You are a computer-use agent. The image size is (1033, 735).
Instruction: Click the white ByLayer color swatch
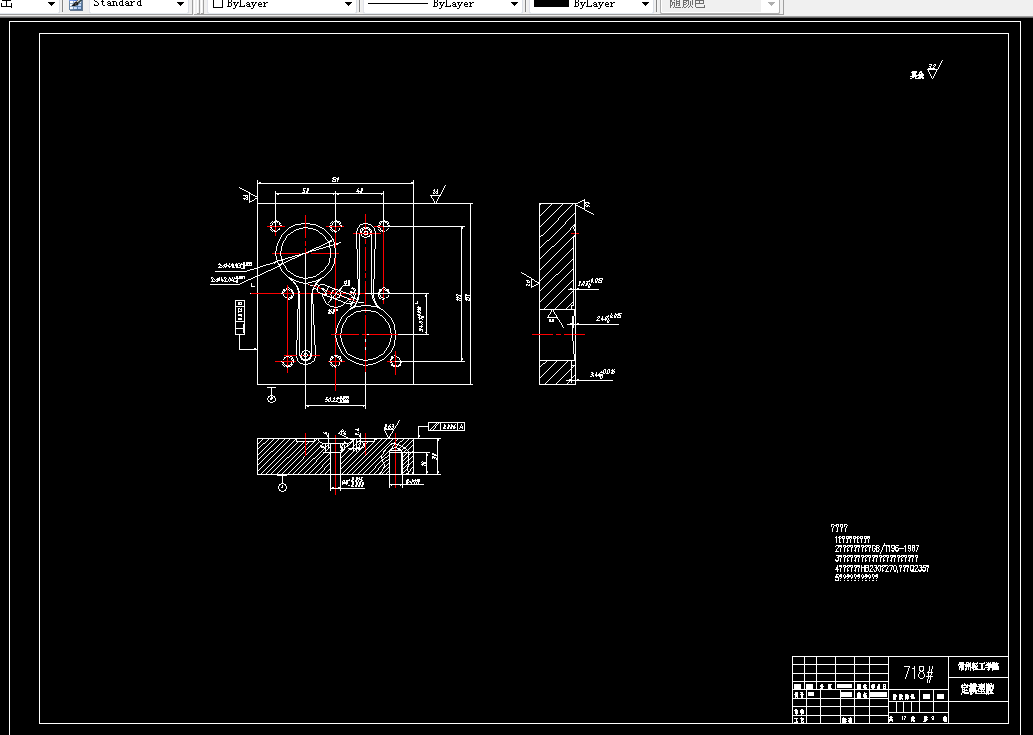pyautogui.click(x=217, y=4)
